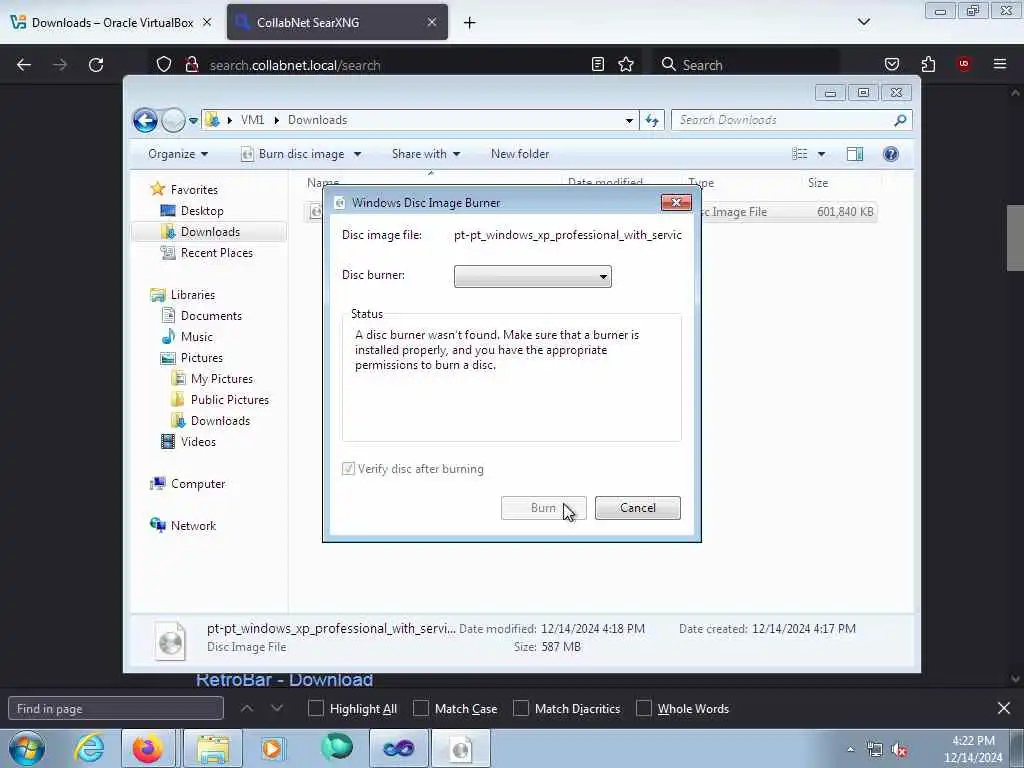This screenshot has height=768, width=1024.
Task: Open the Pocket save icon
Action: pos(891,64)
